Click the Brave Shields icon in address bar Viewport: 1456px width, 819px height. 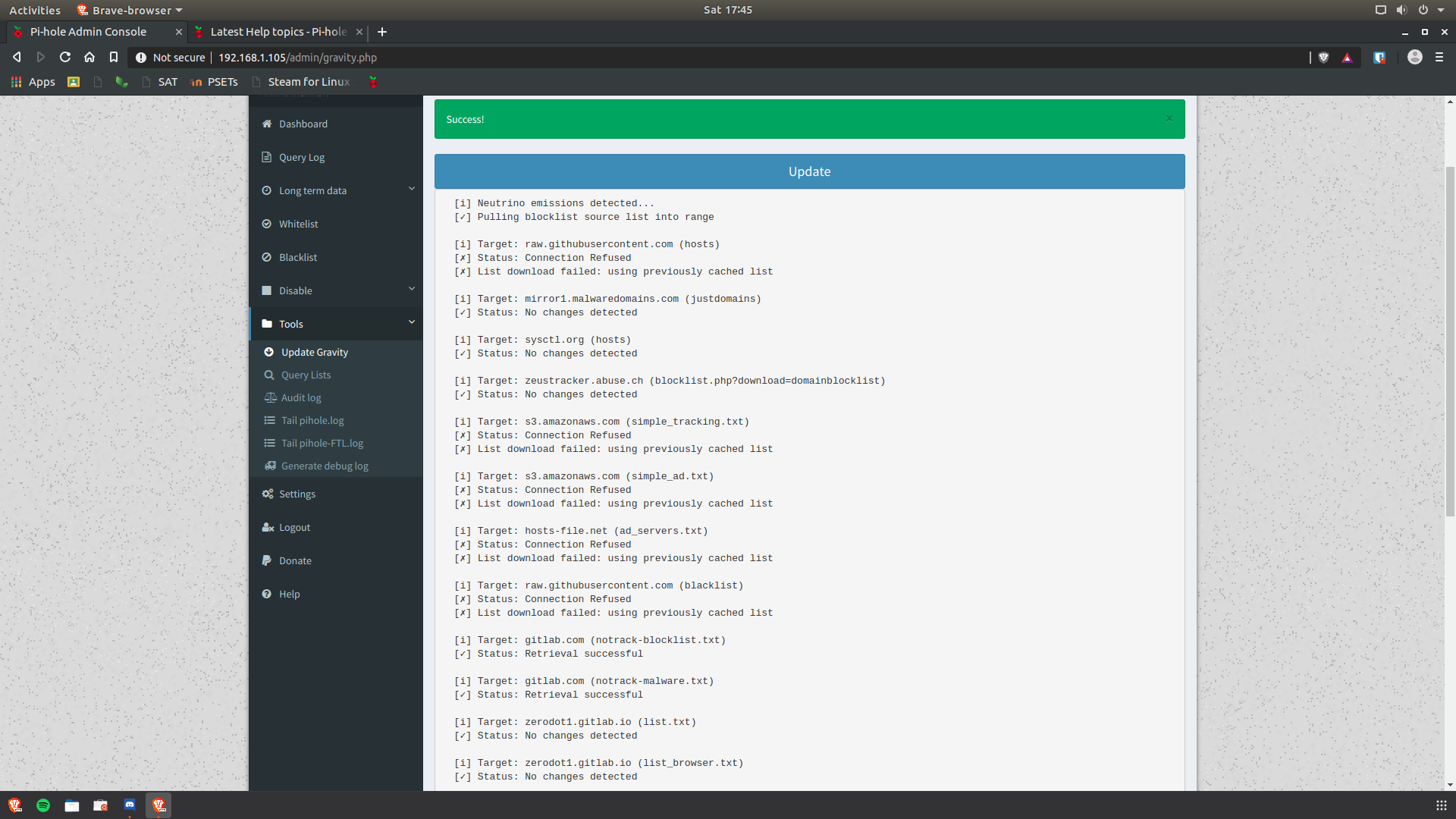click(1323, 57)
